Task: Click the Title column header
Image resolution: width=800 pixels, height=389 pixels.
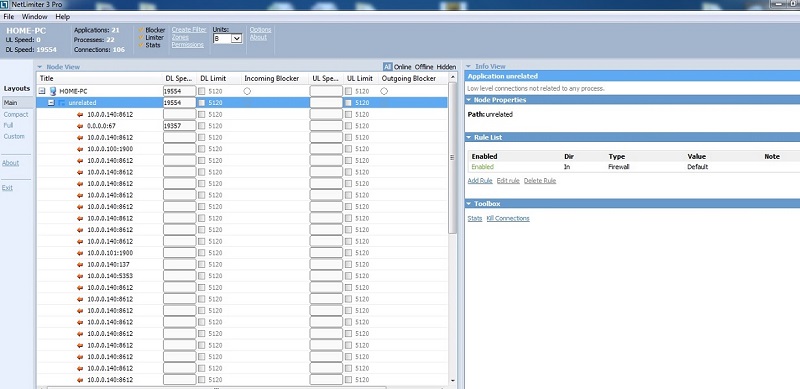Action: pyautogui.click(x=99, y=79)
